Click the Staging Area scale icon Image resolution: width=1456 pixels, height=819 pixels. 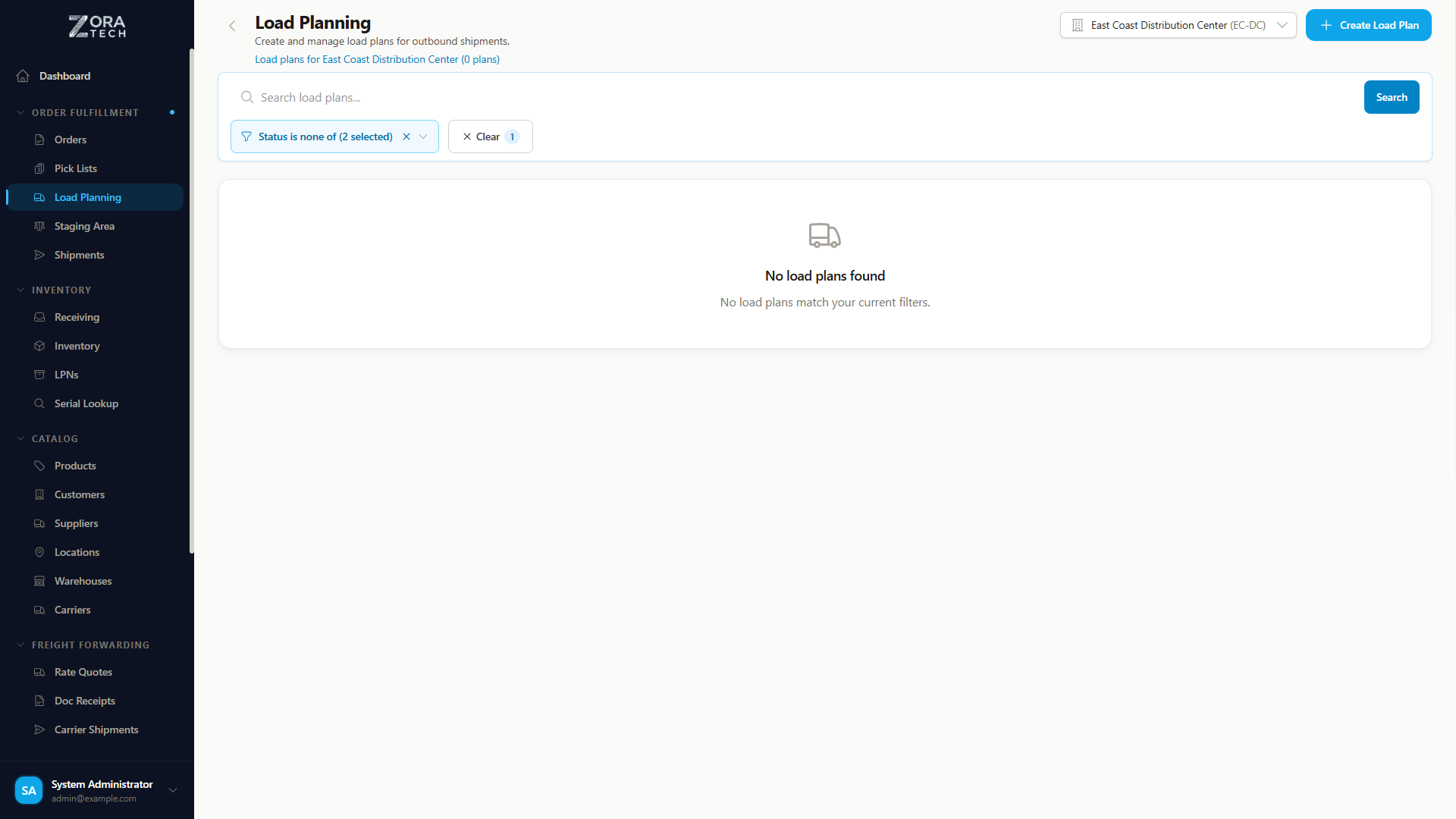(x=39, y=226)
